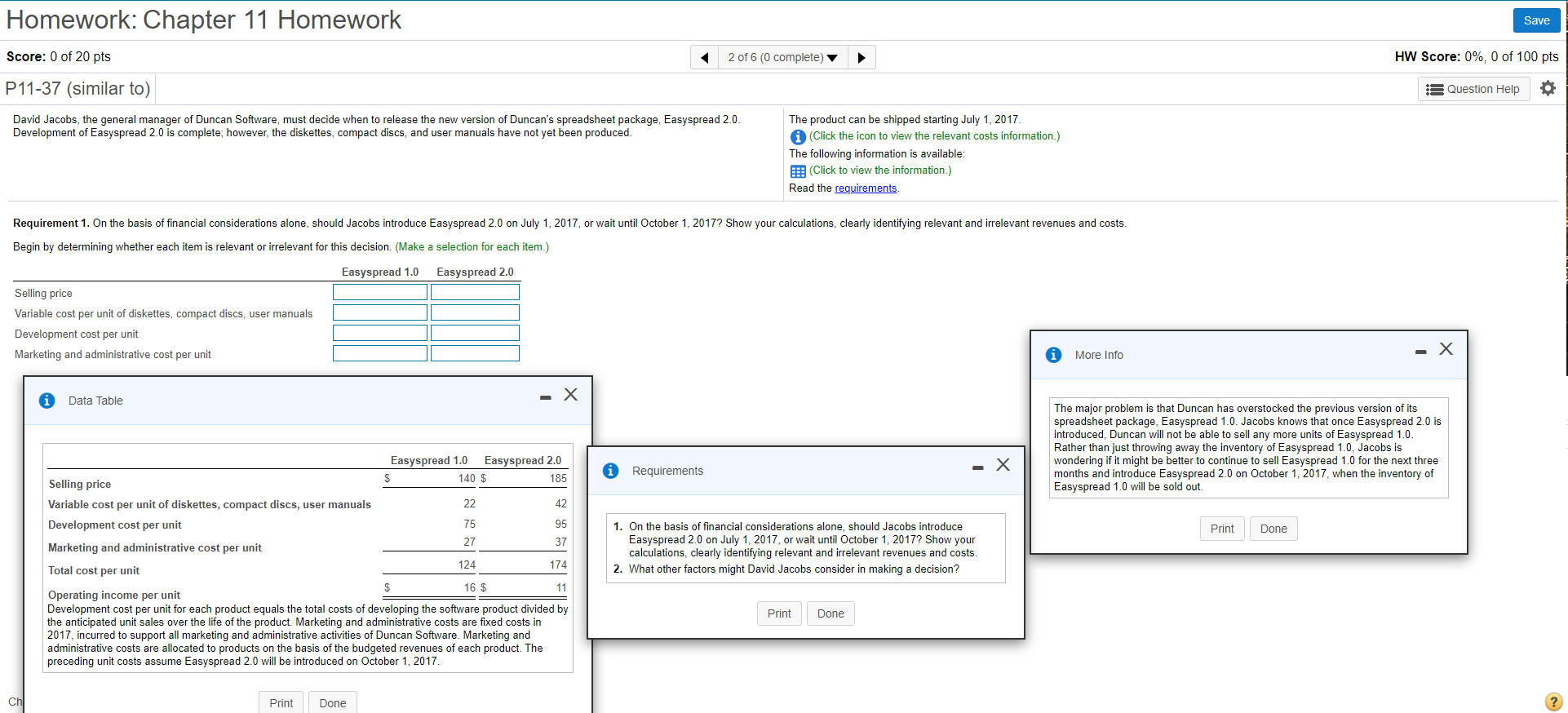Click 'Requirement 1.' heading text
The width and height of the screenshot is (1568, 713).
click(51, 223)
